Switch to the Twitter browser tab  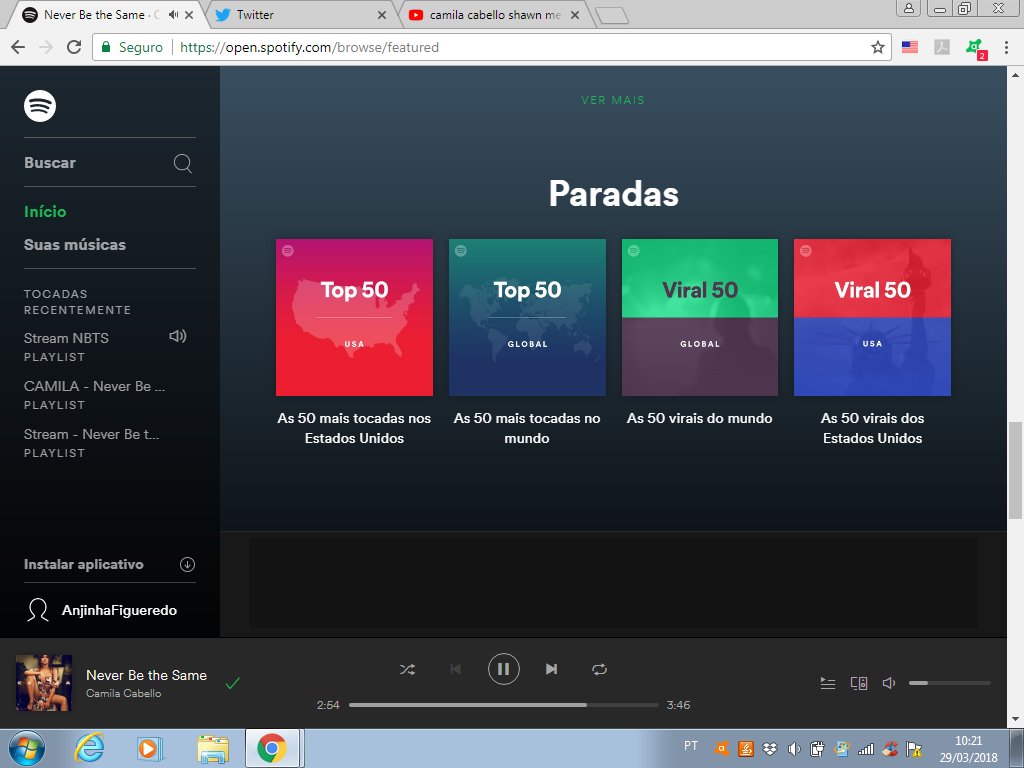point(300,14)
